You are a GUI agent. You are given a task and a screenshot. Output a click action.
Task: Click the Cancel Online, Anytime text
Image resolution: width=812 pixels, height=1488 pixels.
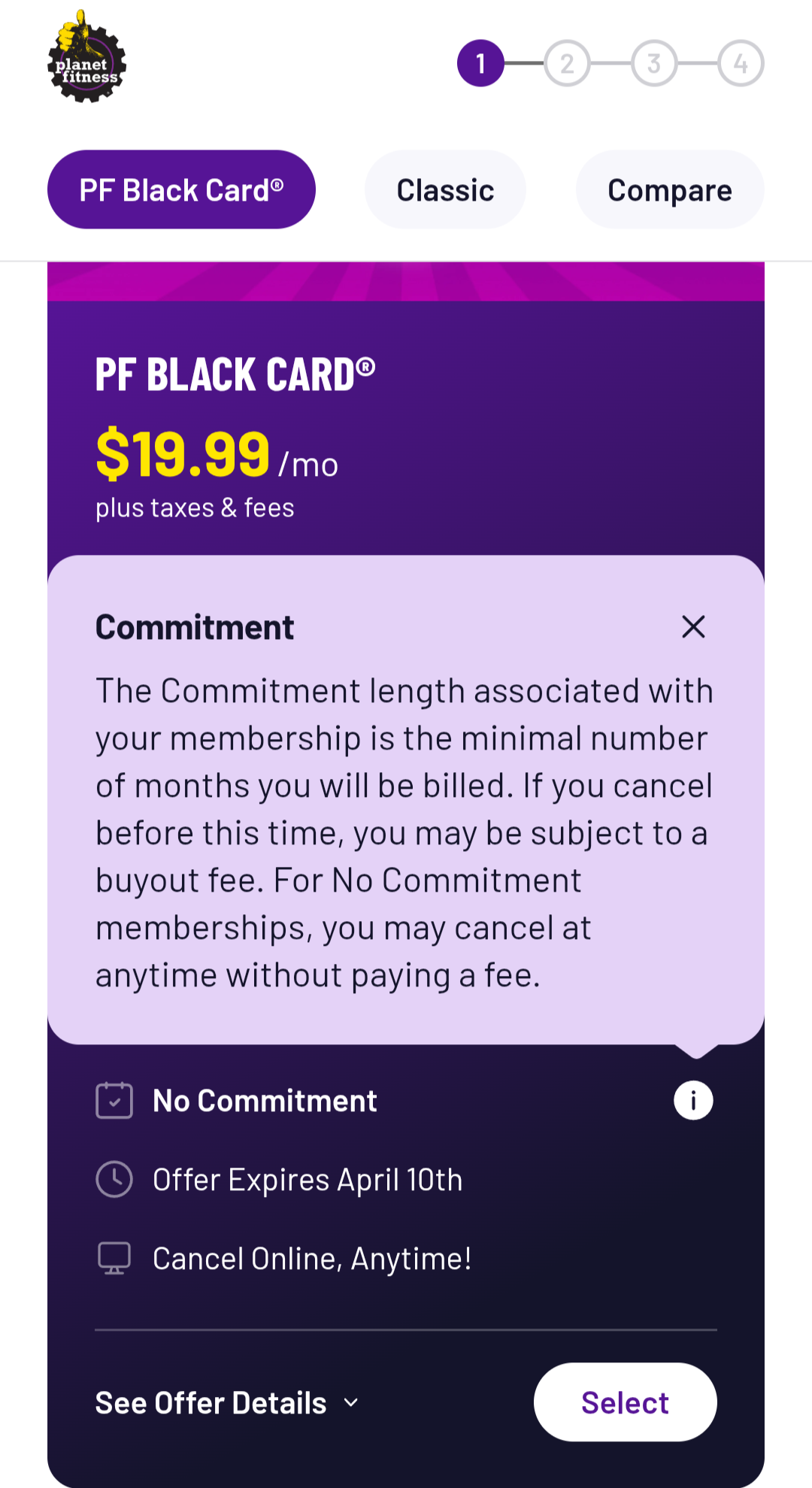click(312, 1259)
